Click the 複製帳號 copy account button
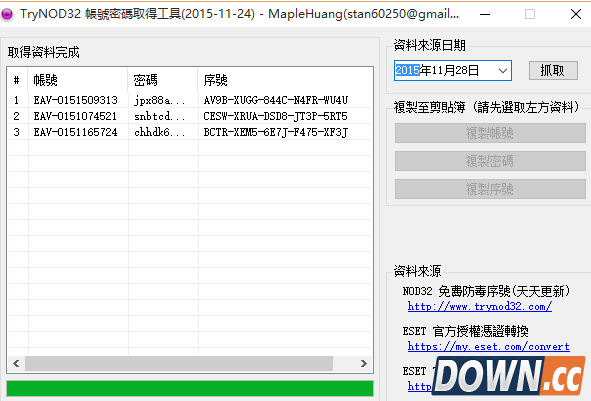 490,133
